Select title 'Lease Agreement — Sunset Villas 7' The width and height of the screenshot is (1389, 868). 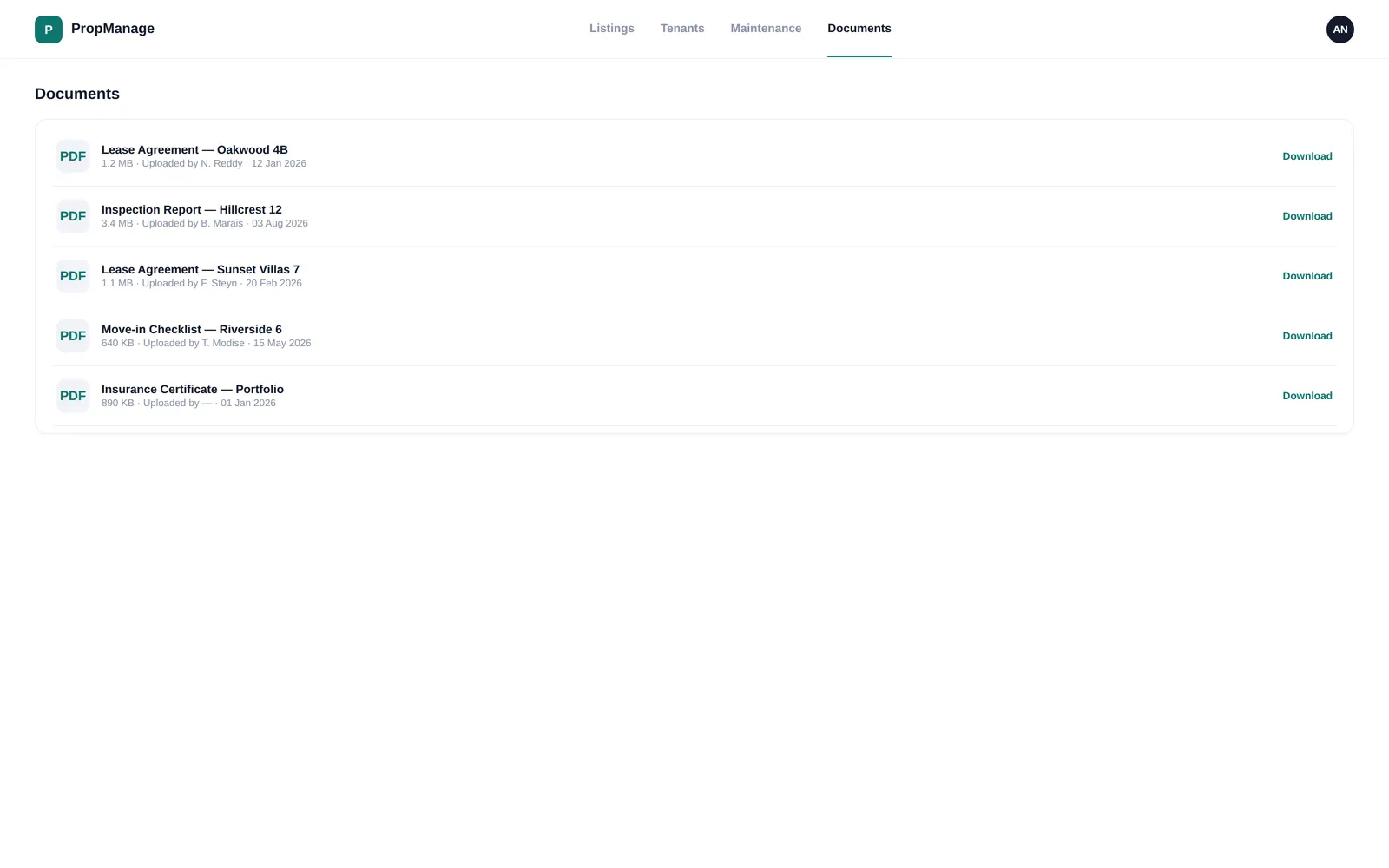(x=201, y=269)
